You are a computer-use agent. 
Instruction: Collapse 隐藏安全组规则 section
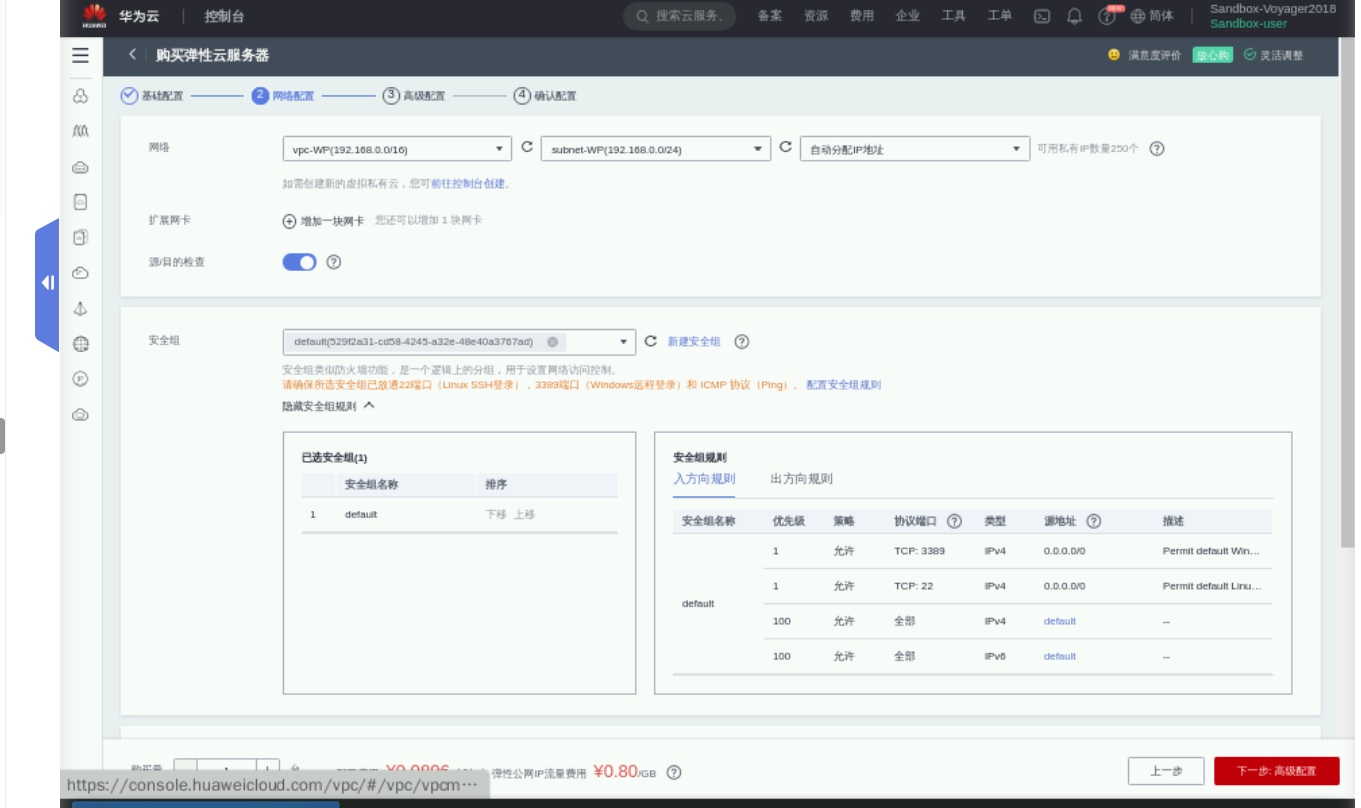coord(329,406)
